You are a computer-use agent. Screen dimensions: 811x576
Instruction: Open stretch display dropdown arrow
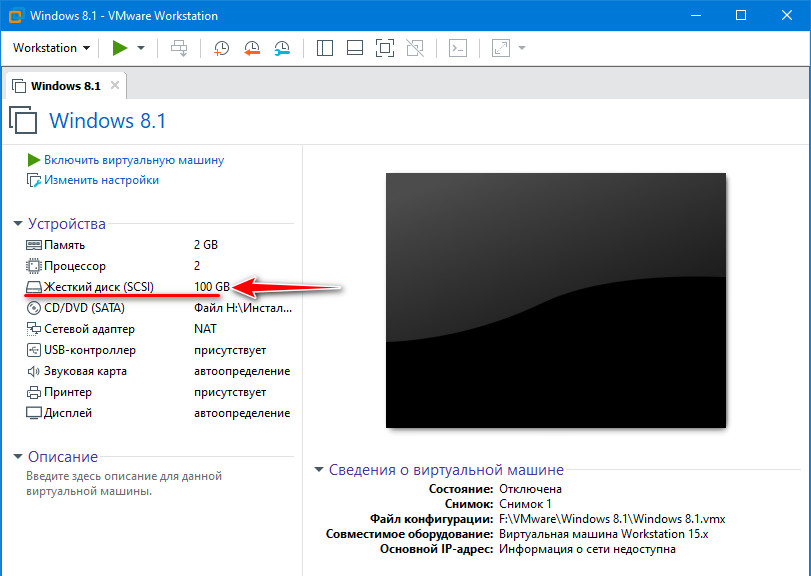[522, 48]
